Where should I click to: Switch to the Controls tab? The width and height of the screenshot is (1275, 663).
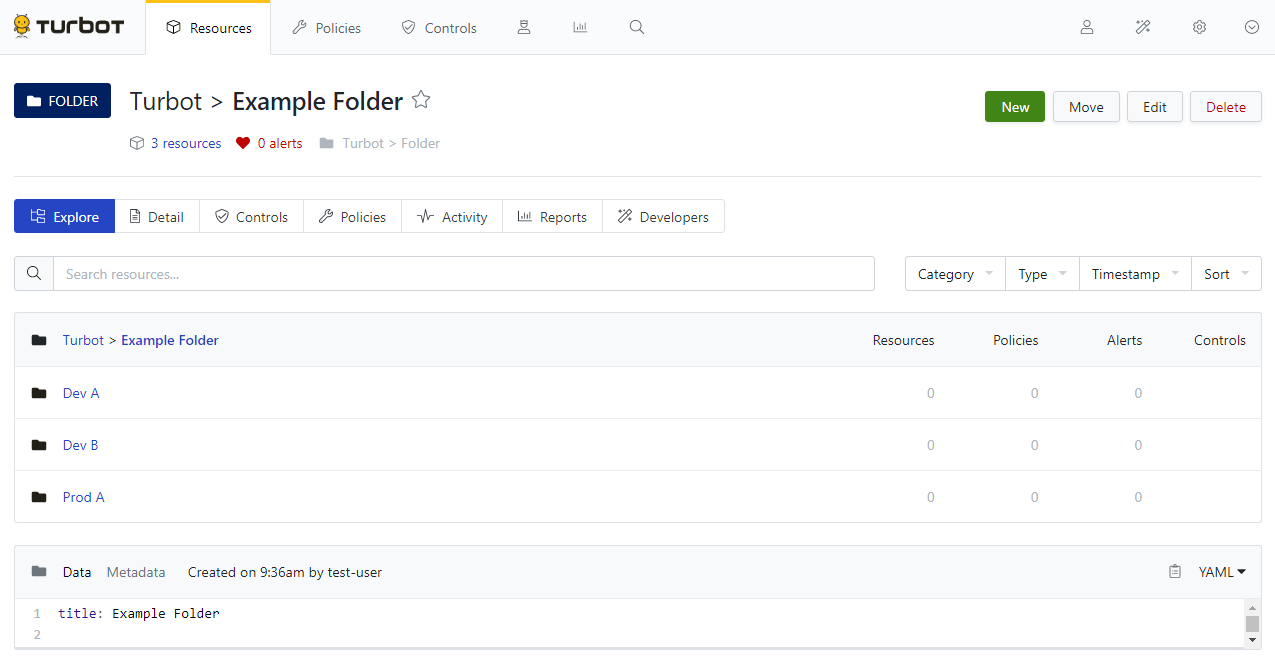click(x=251, y=217)
